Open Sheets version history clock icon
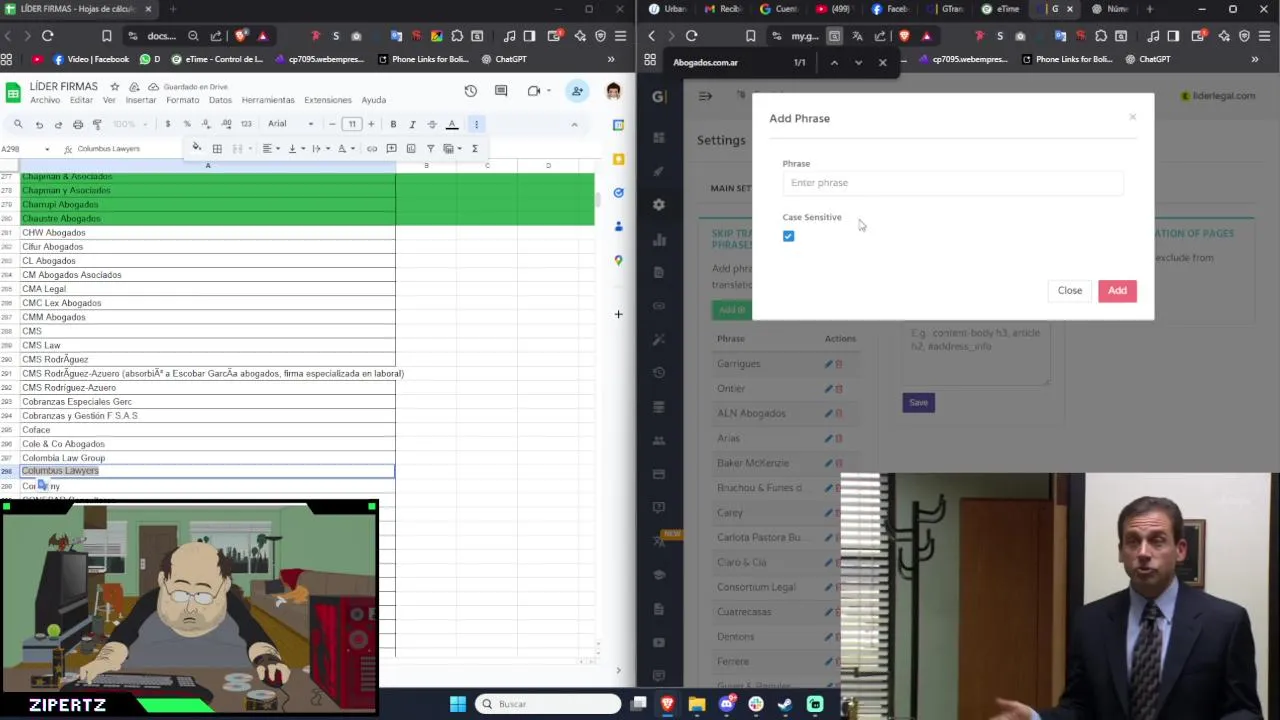This screenshot has width=1280, height=720. (471, 91)
